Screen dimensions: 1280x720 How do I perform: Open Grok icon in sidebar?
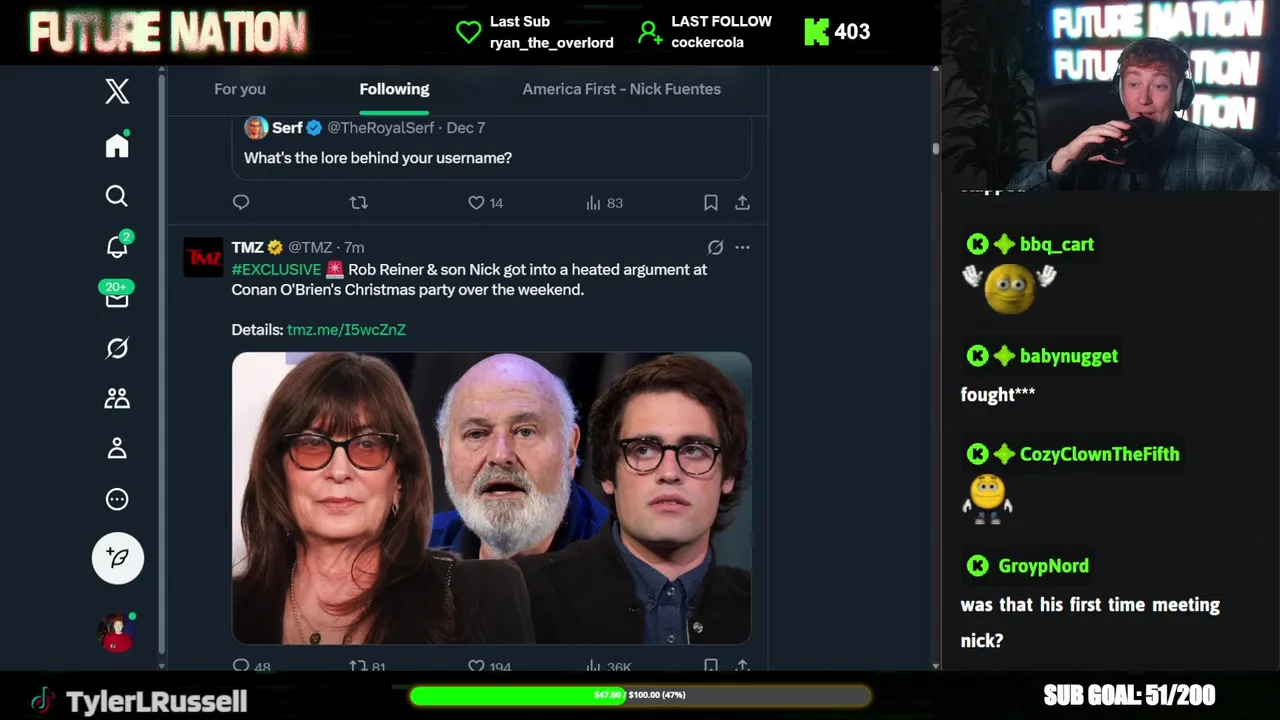coord(117,348)
